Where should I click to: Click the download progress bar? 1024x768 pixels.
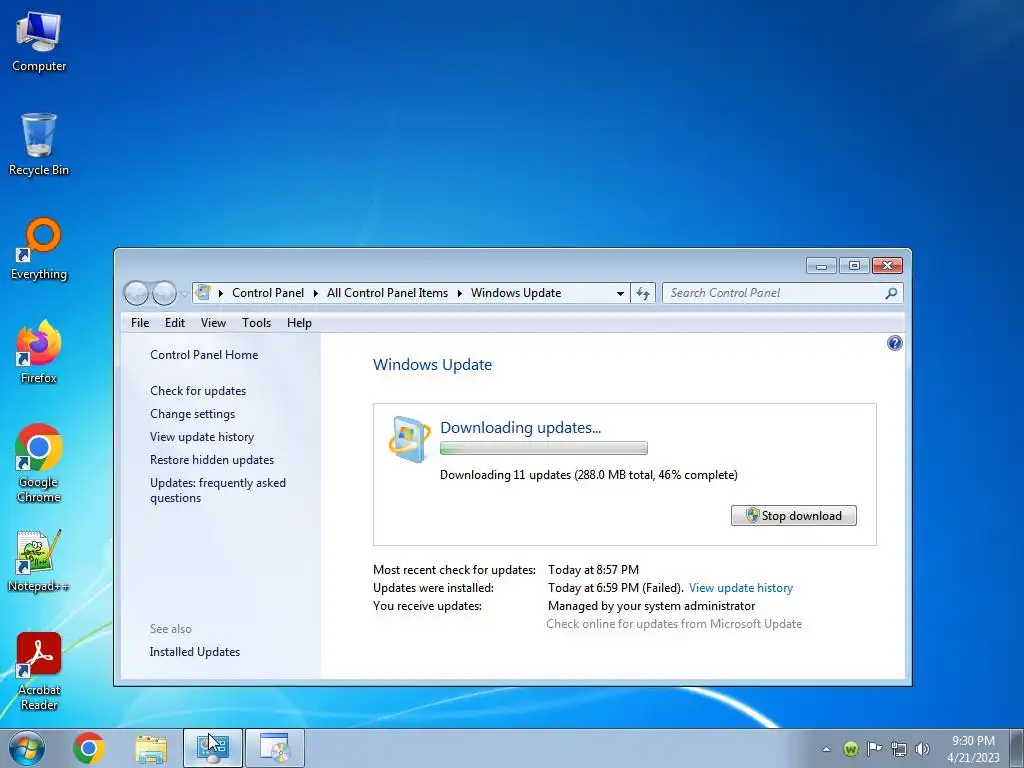(543, 448)
